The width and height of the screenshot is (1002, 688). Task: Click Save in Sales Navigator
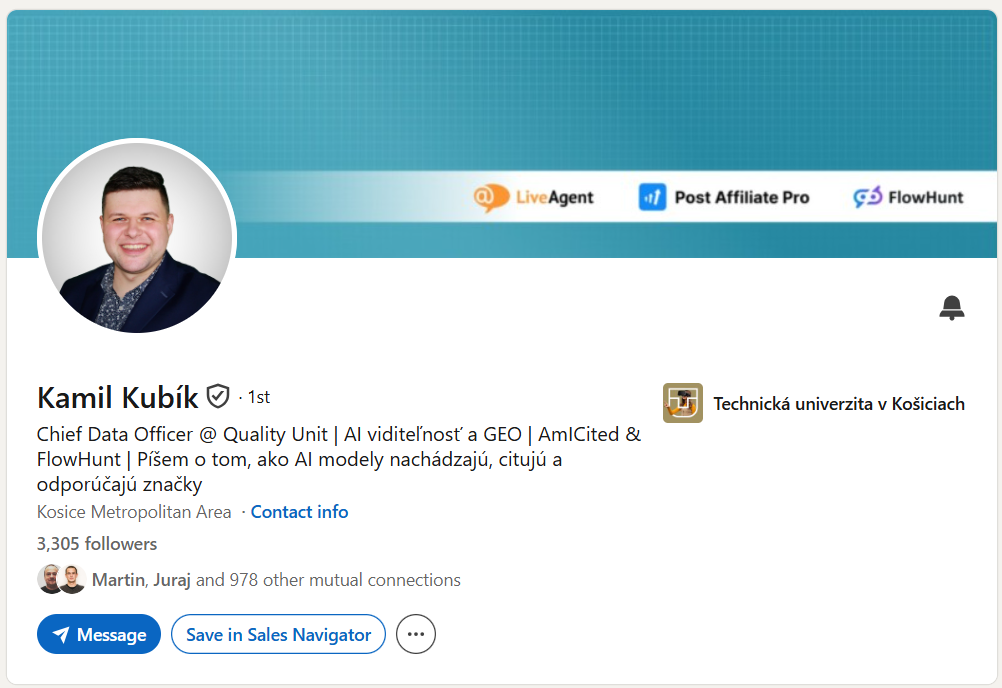pos(278,634)
